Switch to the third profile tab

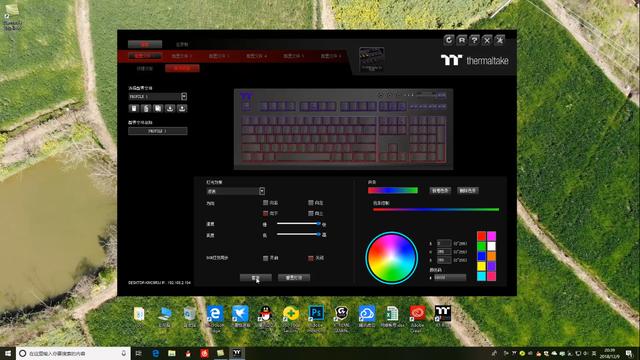(219, 56)
